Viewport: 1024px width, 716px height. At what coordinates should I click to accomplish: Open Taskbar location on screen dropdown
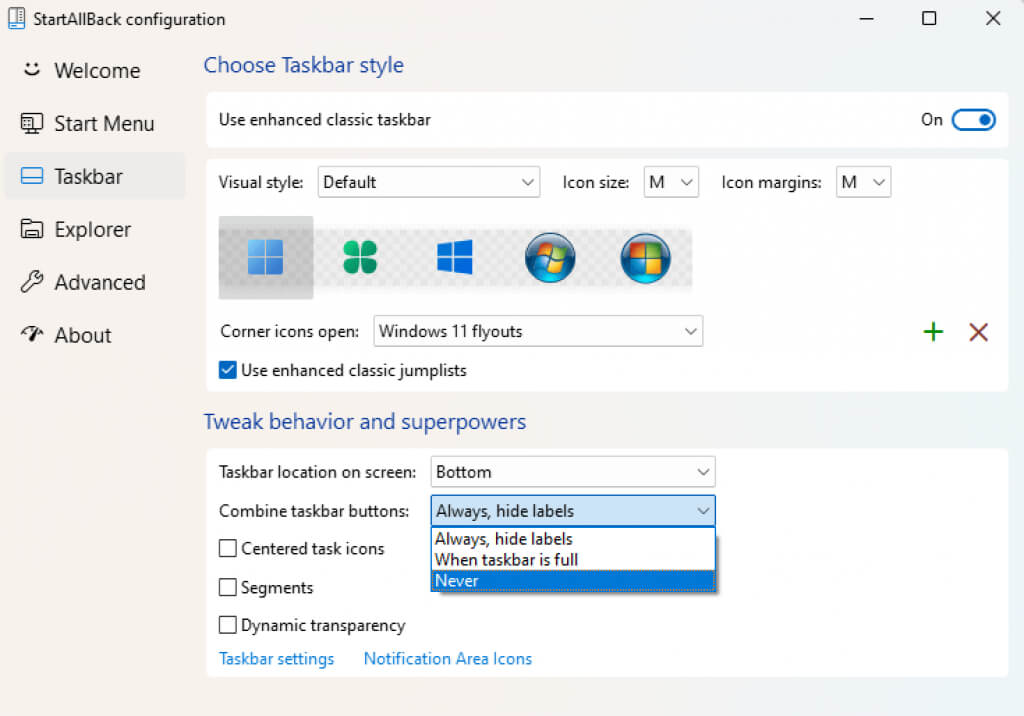573,472
